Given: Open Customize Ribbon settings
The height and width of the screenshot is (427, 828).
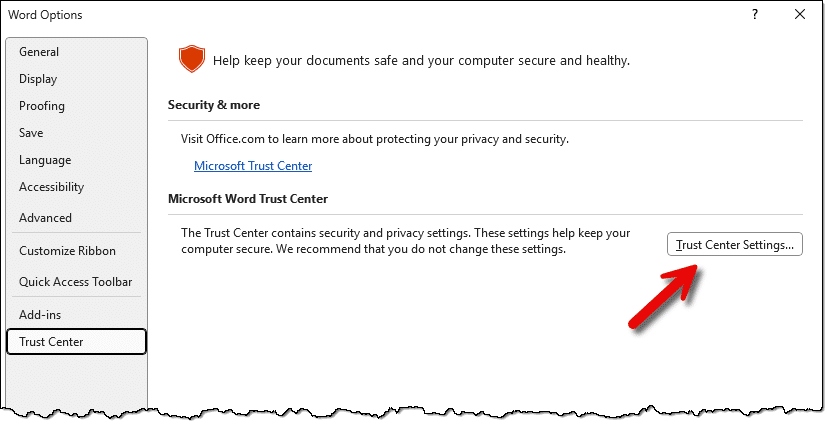Looking at the screenshot, I should 67,251.
